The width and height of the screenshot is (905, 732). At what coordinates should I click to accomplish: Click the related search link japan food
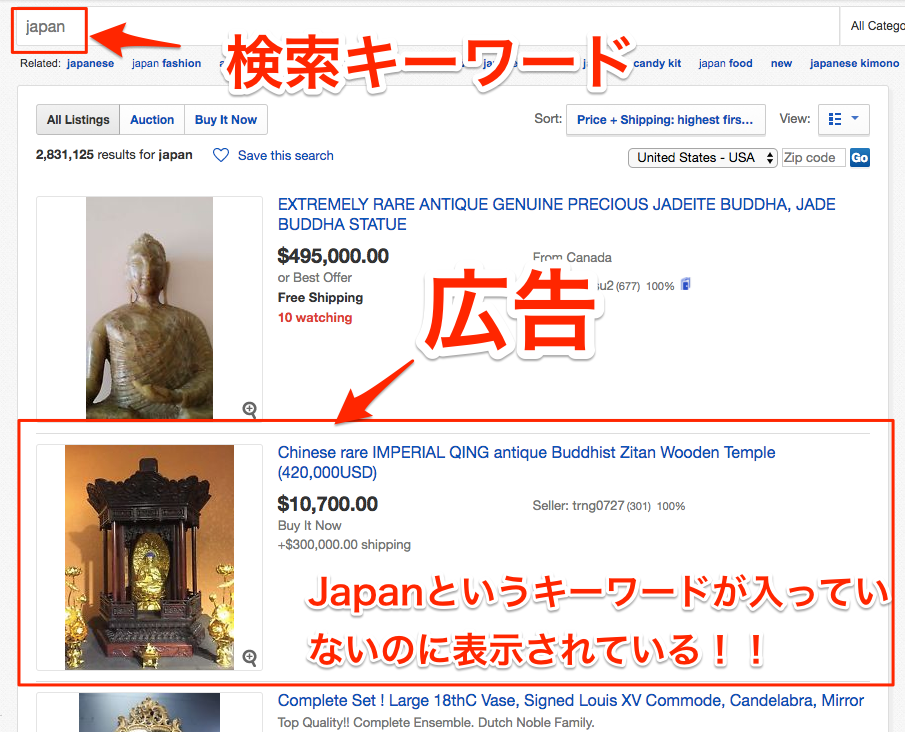(725, 63)
